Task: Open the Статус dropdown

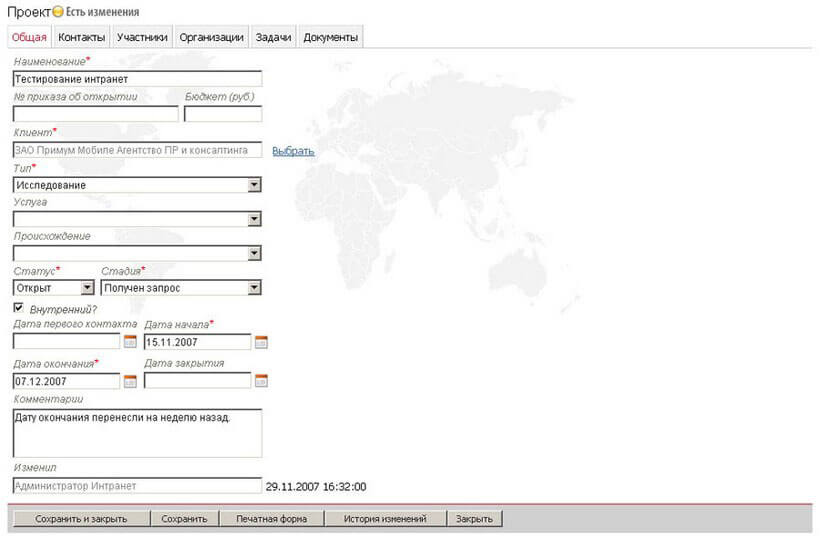Action: click(87, 288)
